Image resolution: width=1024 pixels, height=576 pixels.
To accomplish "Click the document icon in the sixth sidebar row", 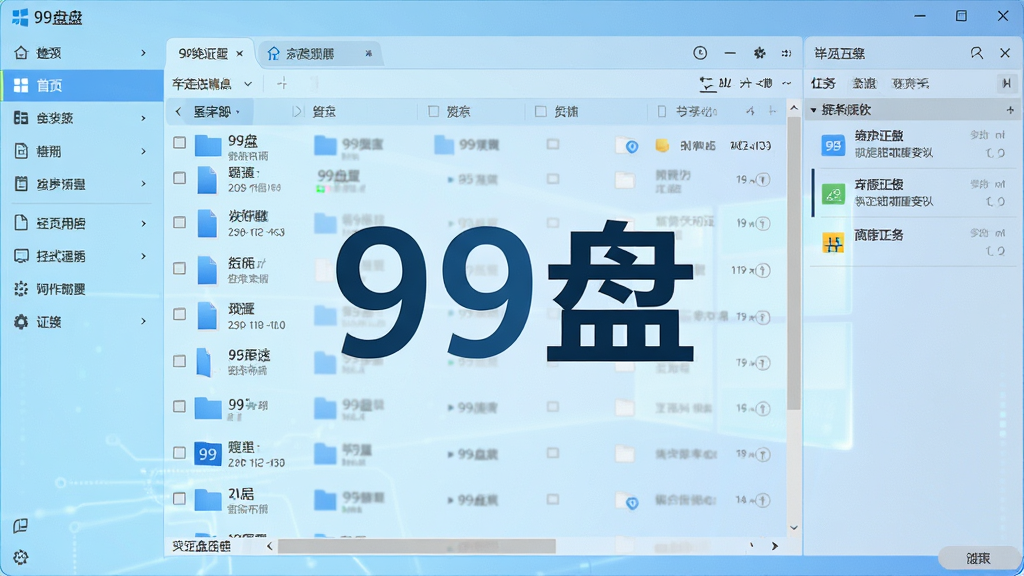I will click(x=21, y=223).
